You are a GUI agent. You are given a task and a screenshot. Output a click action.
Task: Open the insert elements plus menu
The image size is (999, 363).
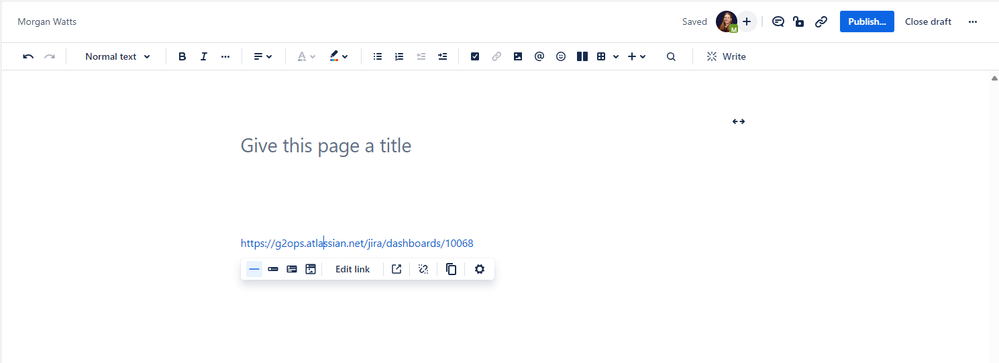(x=636, y=57)
